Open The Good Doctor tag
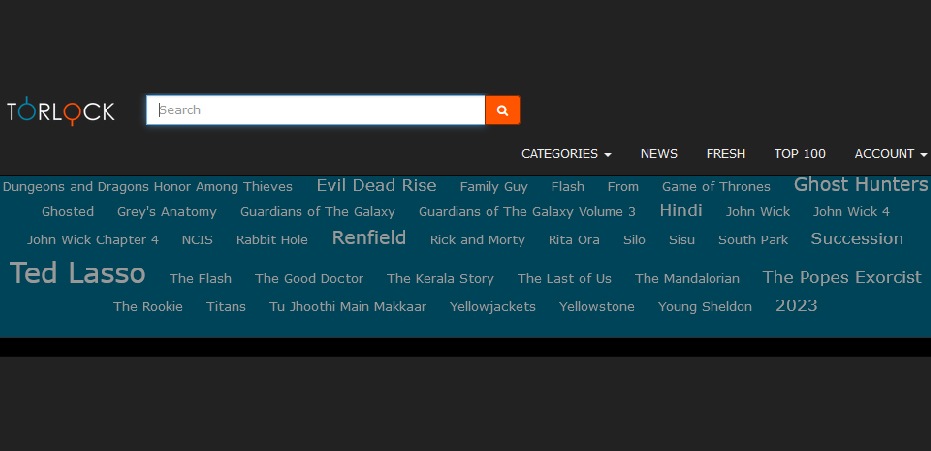 pyautogui.click(x=309, y=278)
